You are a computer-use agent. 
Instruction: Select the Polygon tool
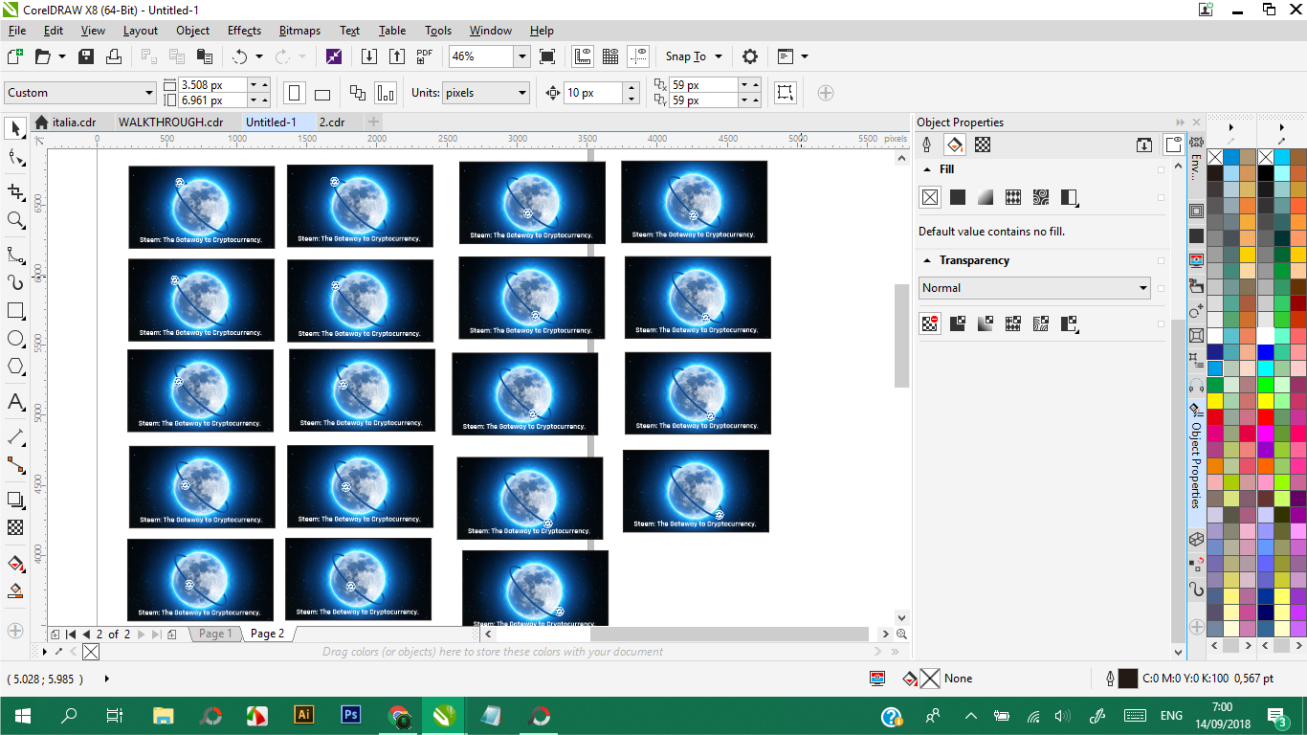tap(15, 367)
